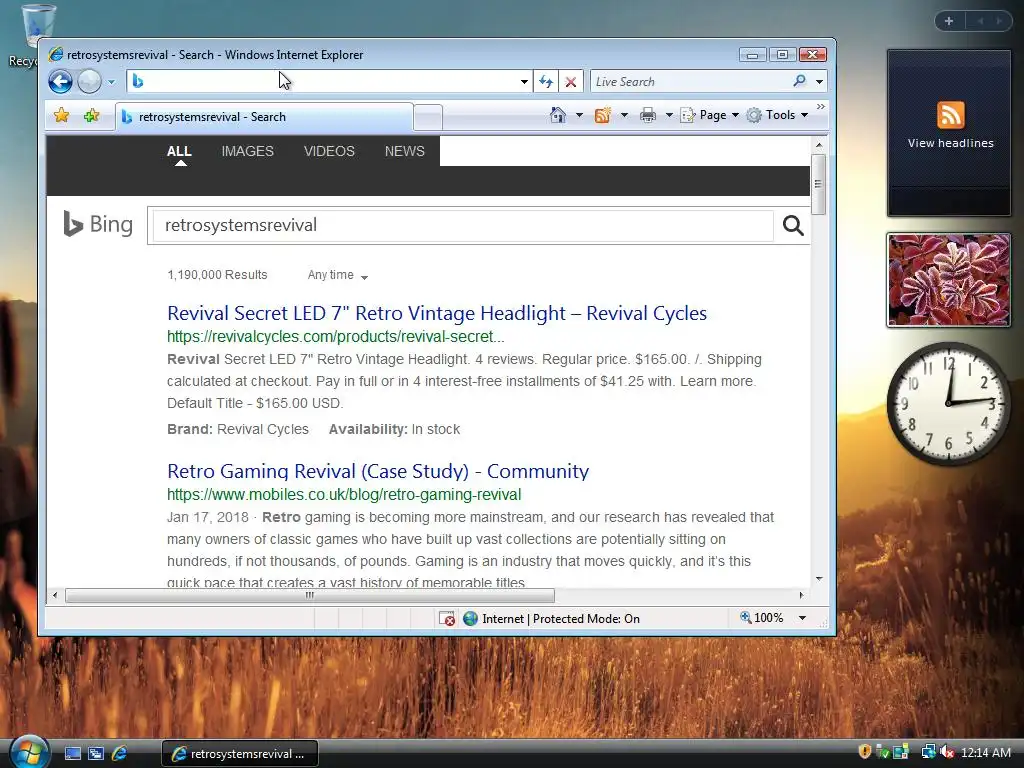Add a gadget with sidebar plus button
The width and height of the screenshot is (1024, 768).
tap(949, 21)
